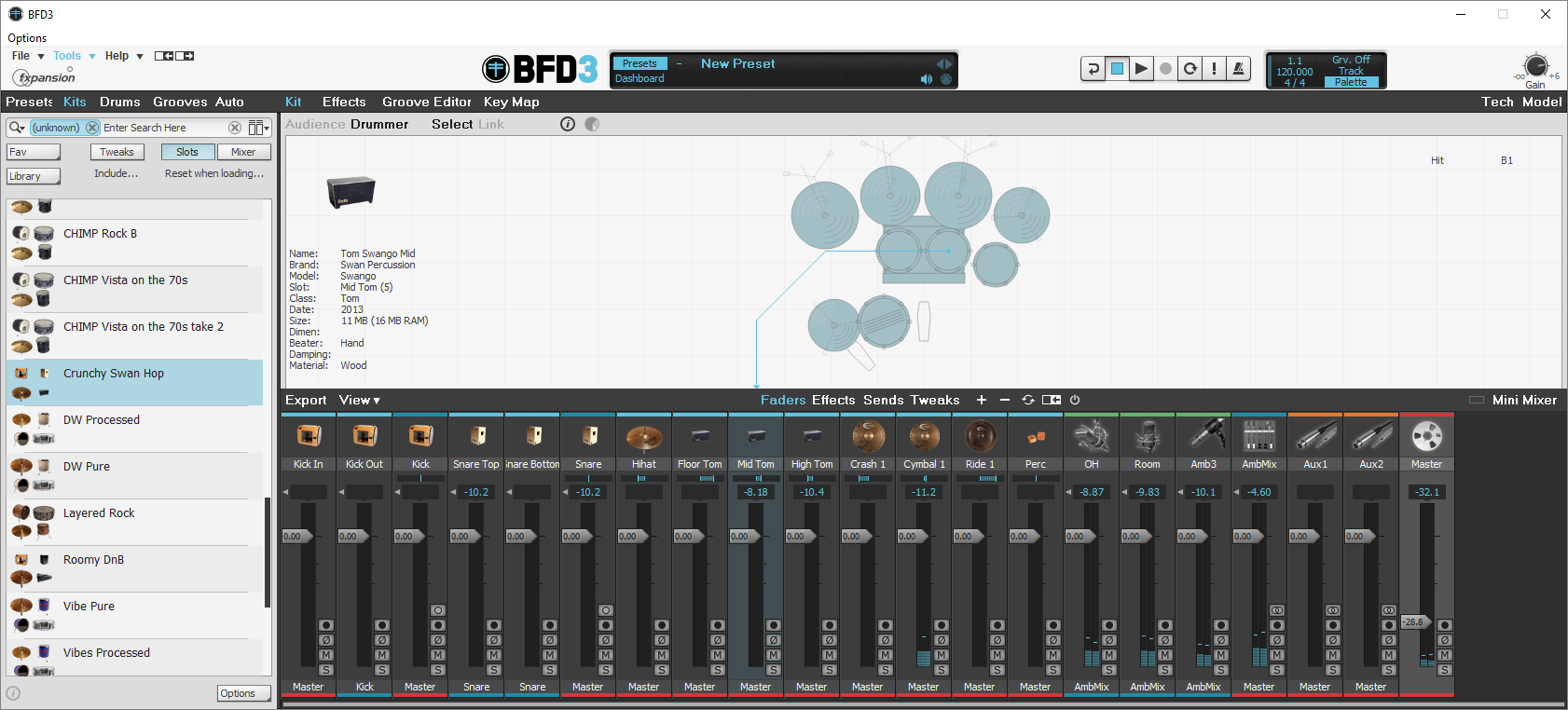Click the Mixer button in browser filters

tap(243, 152)
